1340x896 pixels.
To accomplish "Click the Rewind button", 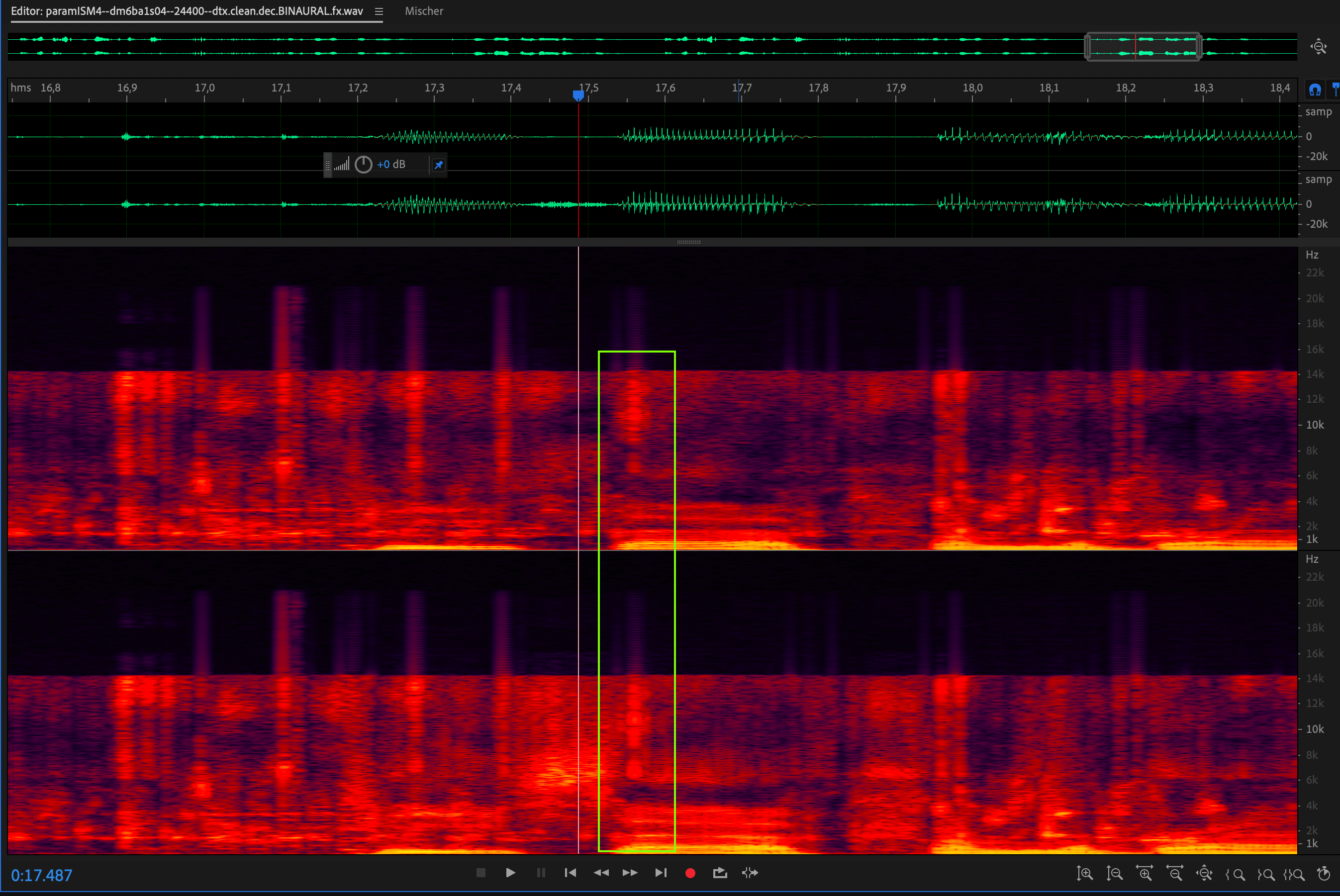I will [601, 873].
